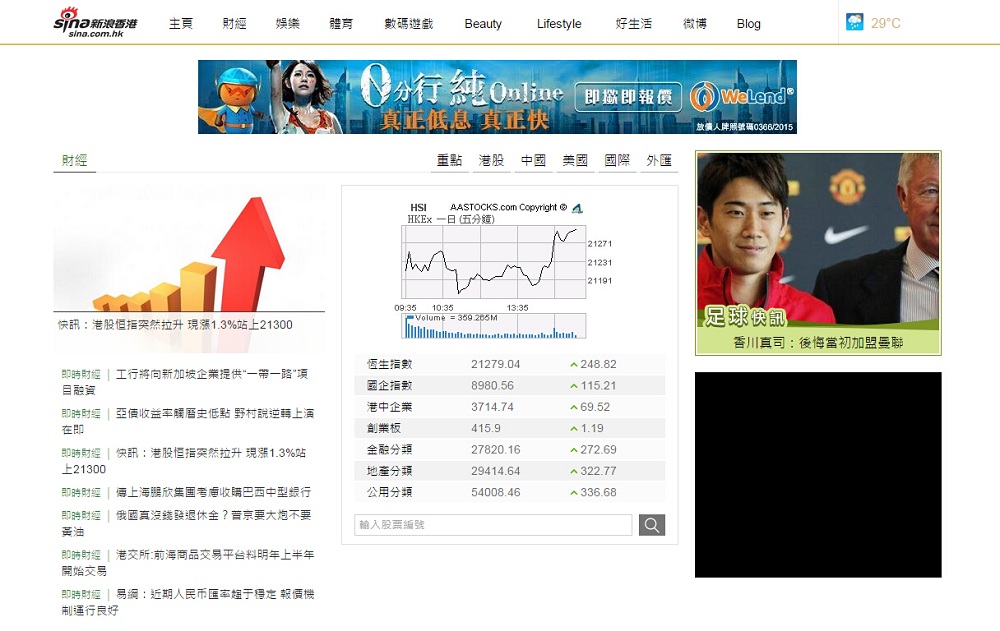Click the 即時財經 tag before 工行 headline
1000x631 pixels.
81,374
